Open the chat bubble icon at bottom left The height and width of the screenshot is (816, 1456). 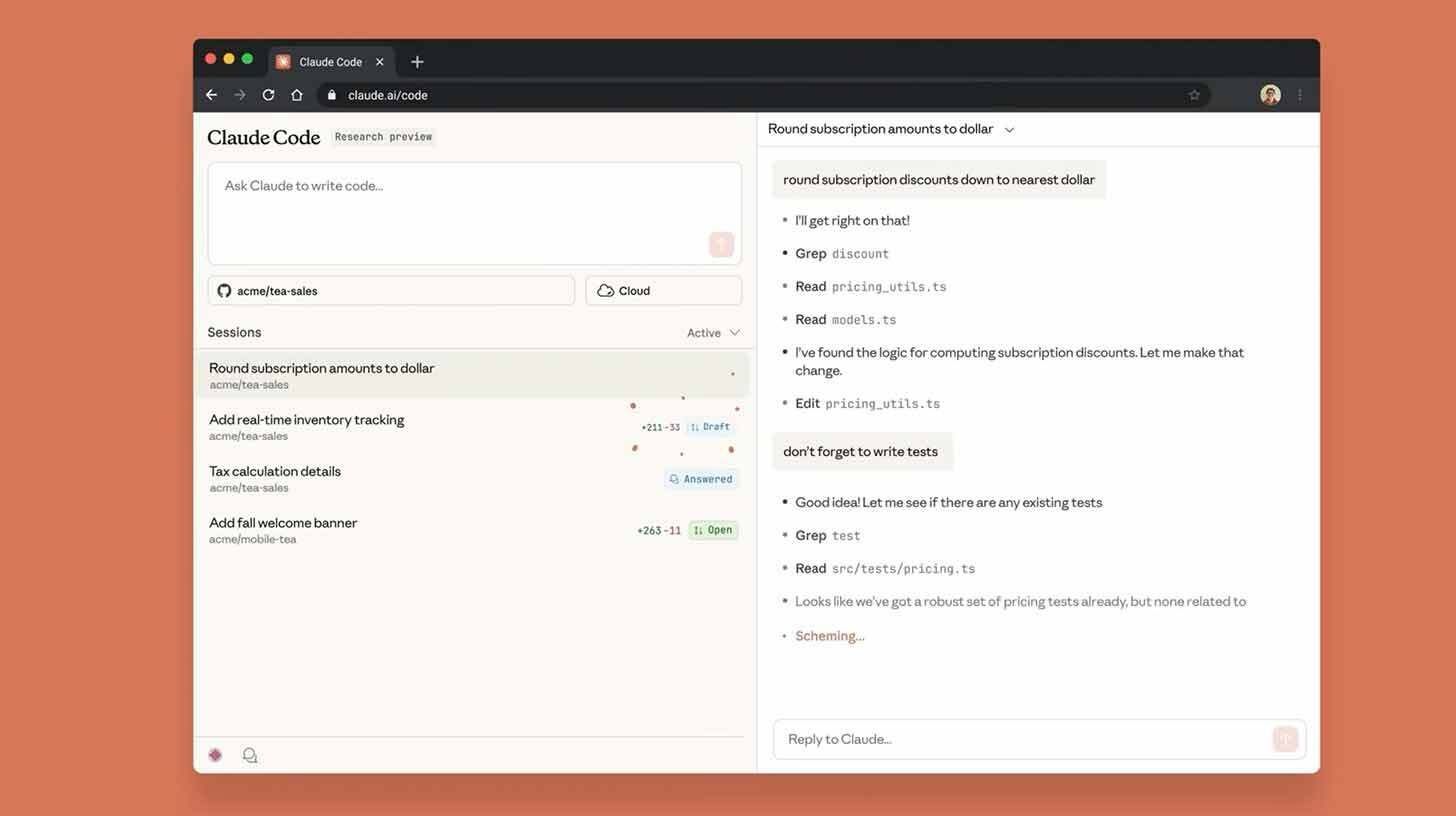tap(250, 755)
